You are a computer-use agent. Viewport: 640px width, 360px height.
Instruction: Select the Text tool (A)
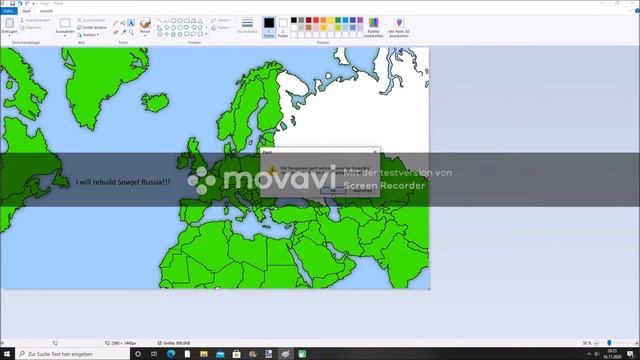pyautogui.click(x=131, y=23)
